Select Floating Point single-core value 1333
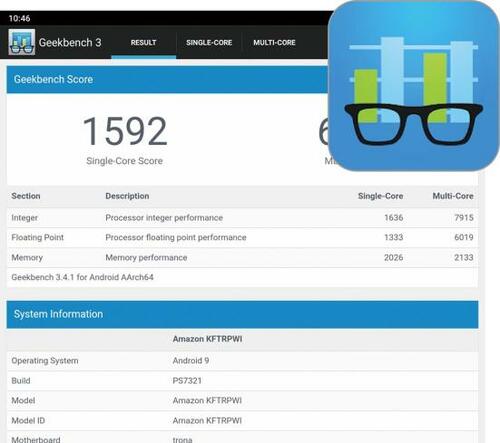The height and width of the screenshot is (443, 500). click(394, 237)
